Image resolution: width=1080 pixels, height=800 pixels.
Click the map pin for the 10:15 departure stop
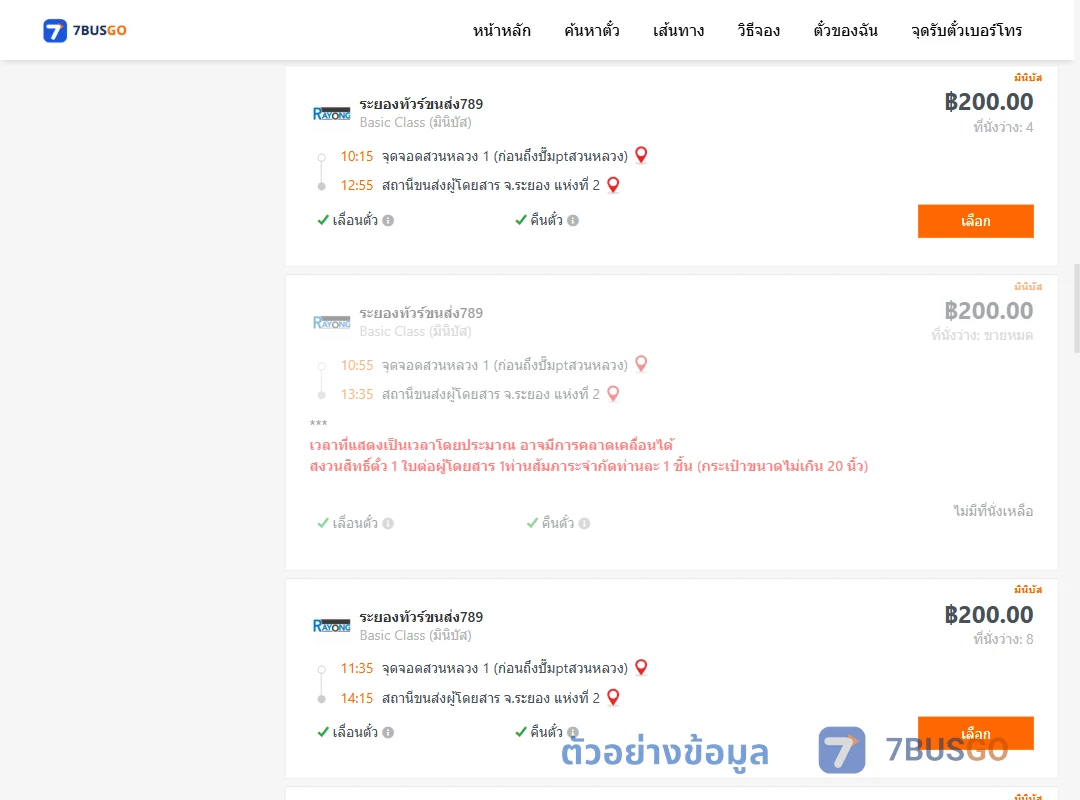(641, 155)
